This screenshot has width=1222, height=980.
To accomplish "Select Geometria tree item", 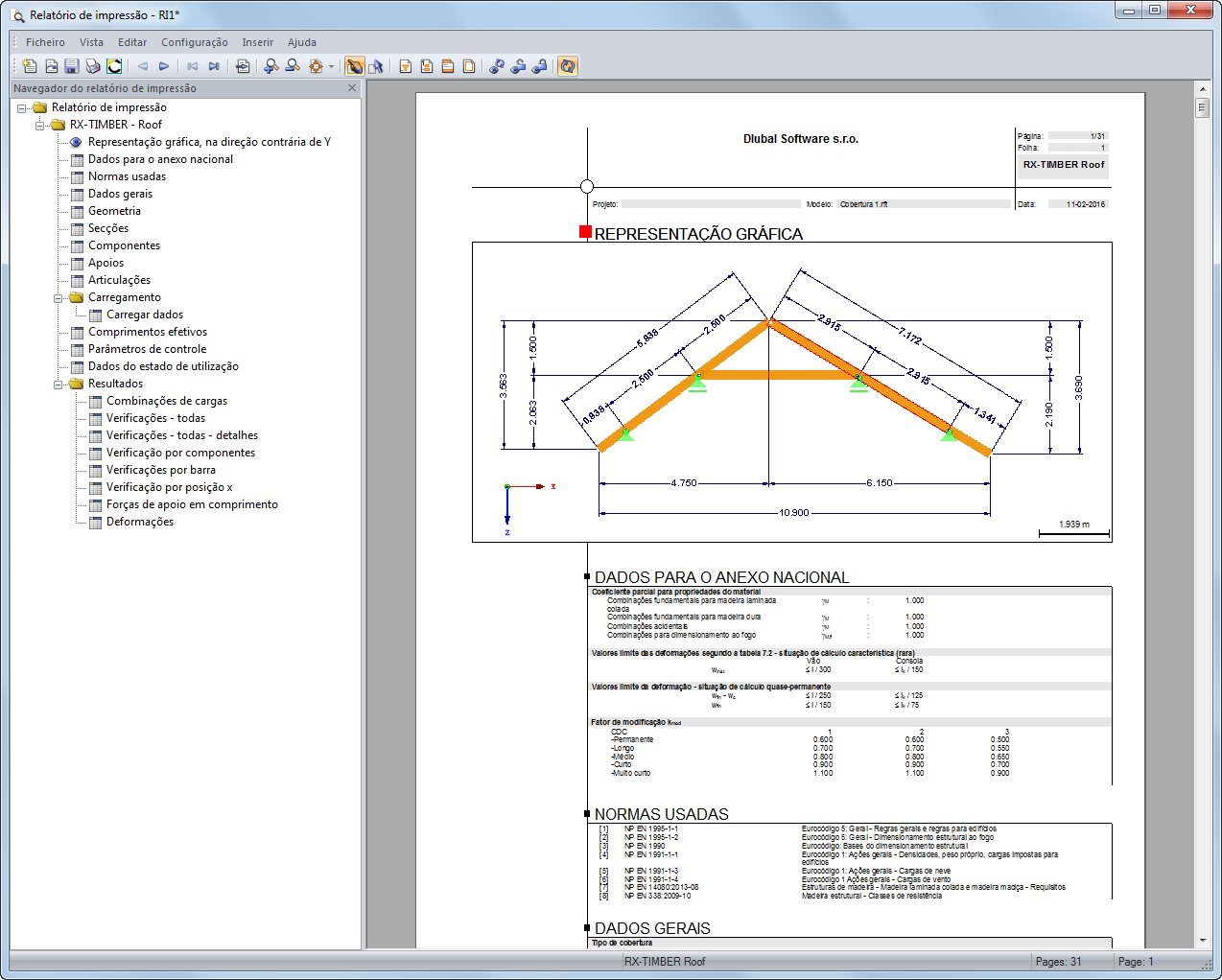I will [x=114, y=211].
